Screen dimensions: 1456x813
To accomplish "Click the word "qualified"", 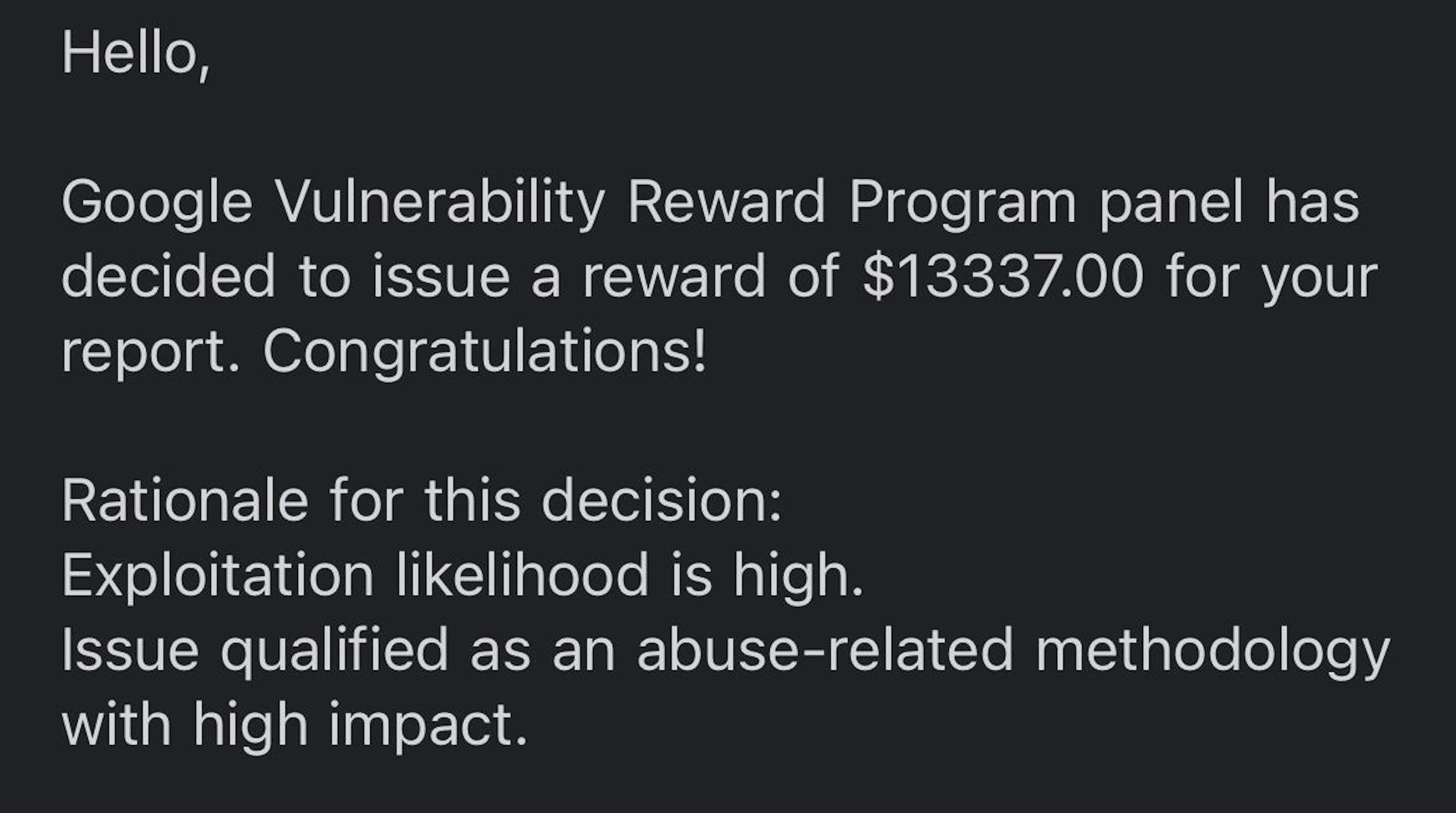I will click(x=334, y=651).
